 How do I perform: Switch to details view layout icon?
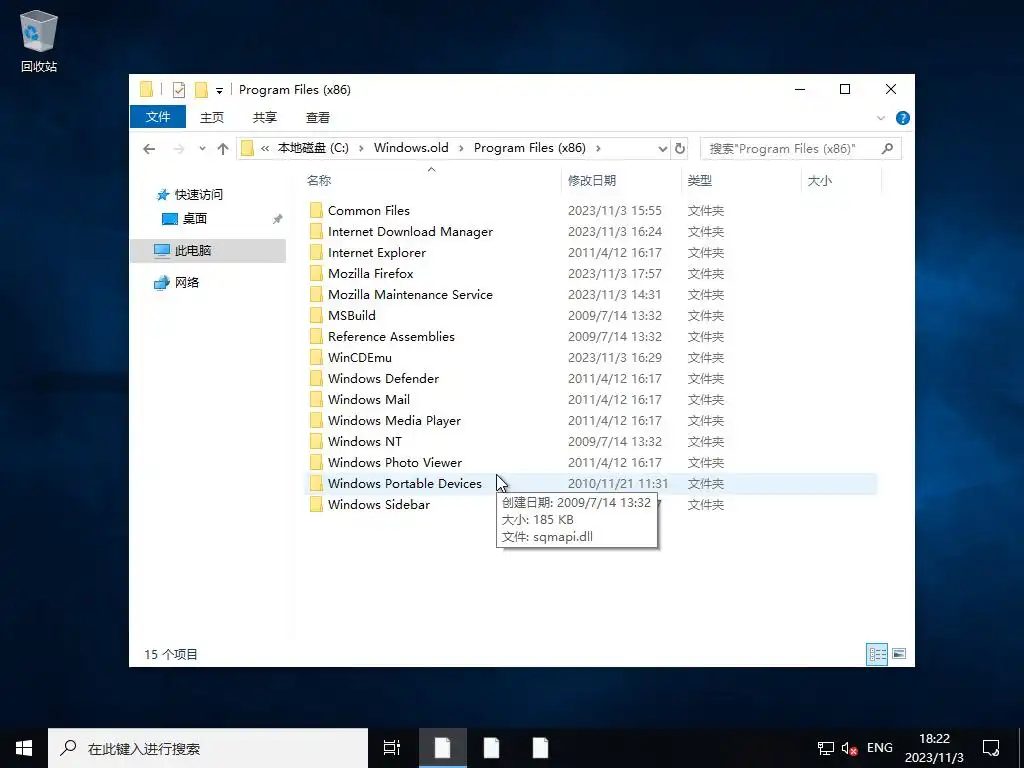tap(877, 654)
